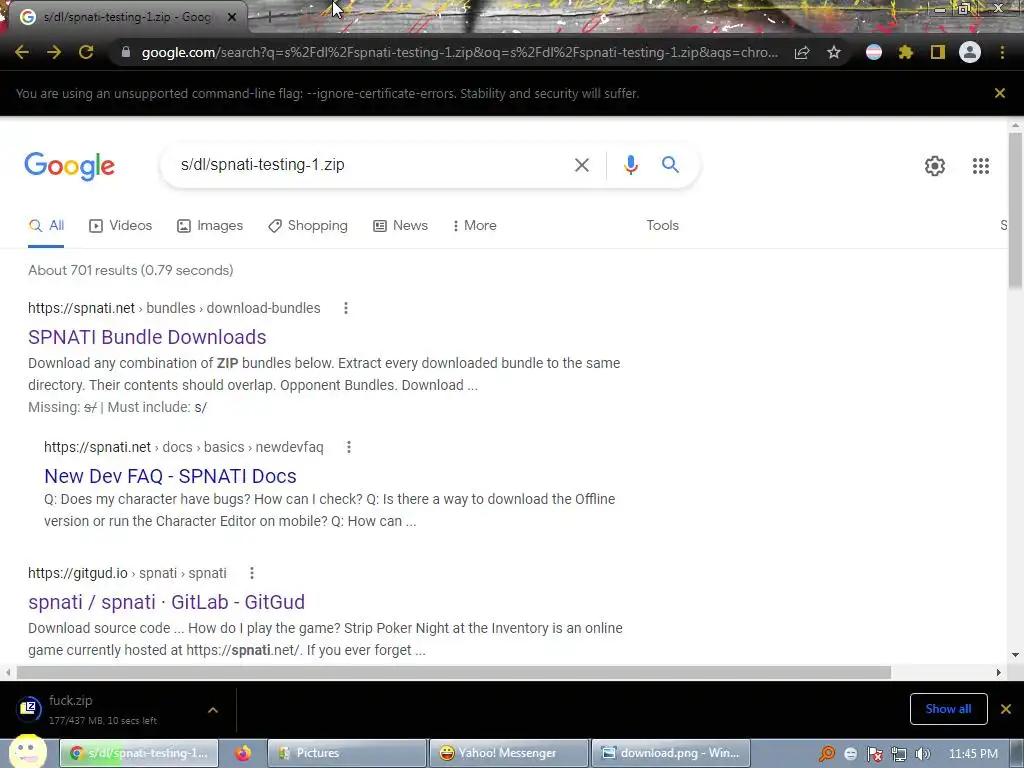The width and height of the screenshot is (1024, 768).
Task: Switch to the Pictures window in taskbar
Action: [346, 754]
